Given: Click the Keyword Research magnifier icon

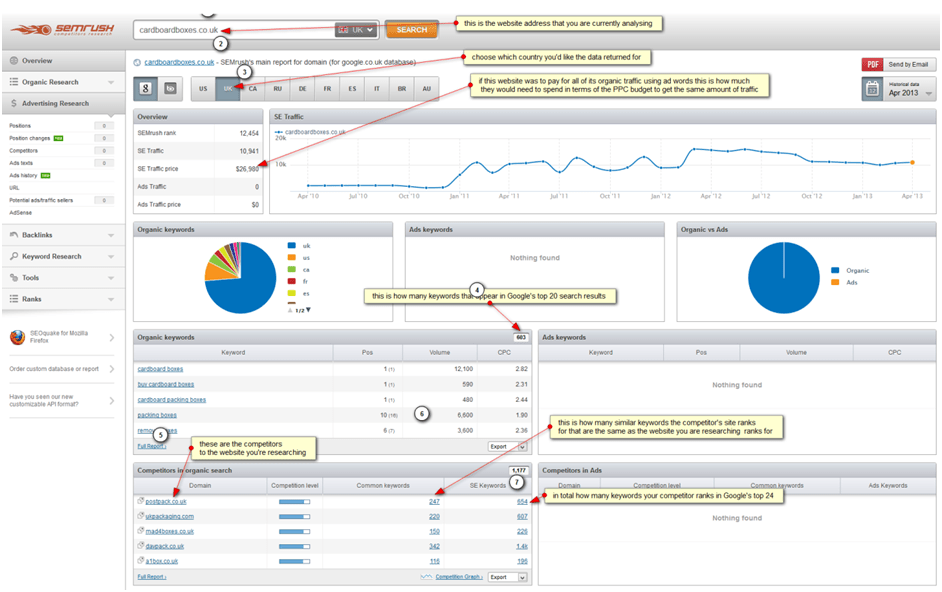Looking at the screenshot, I should point(14,256).
